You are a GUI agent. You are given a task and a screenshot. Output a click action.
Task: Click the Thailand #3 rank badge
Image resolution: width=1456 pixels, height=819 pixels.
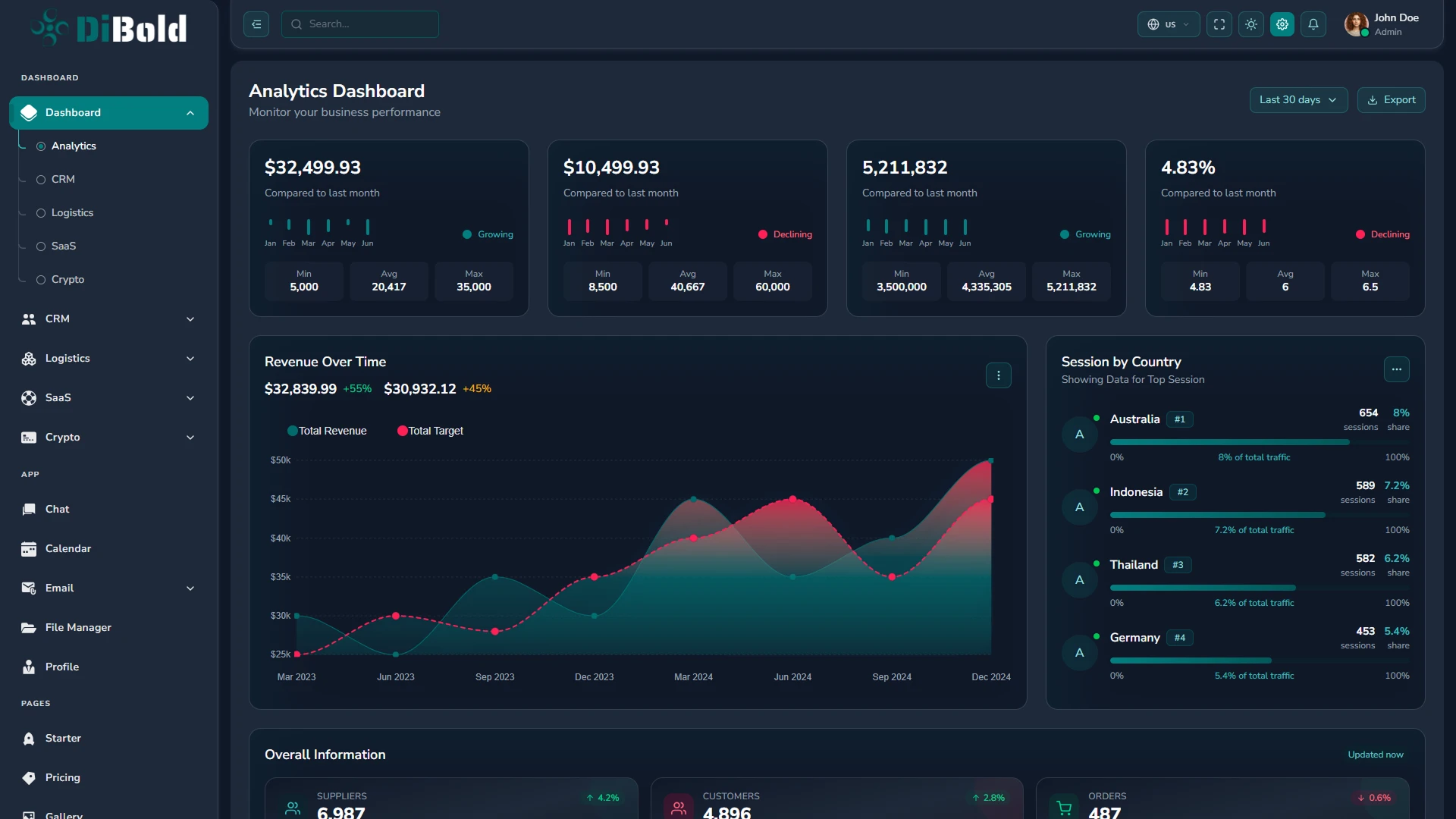click(1178, 565)
